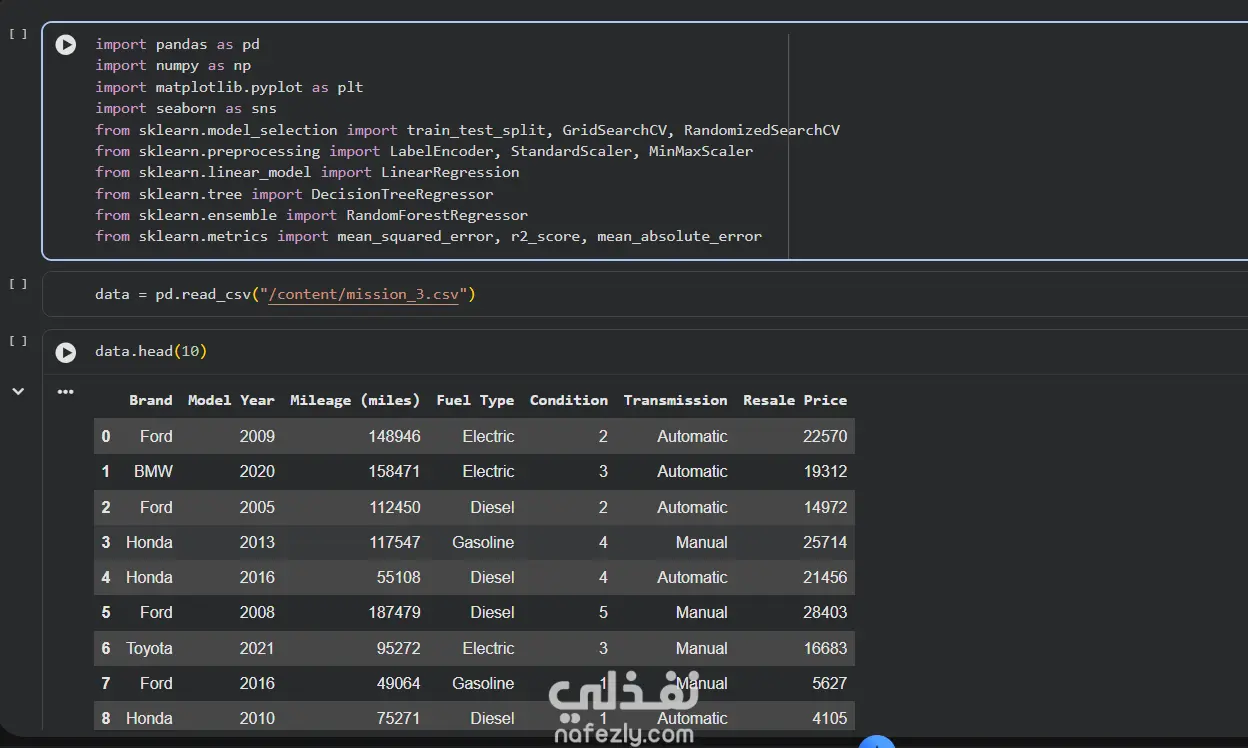Click the Mileage (miles) column header
1248x748 pixels.
(x=355, y=400)
